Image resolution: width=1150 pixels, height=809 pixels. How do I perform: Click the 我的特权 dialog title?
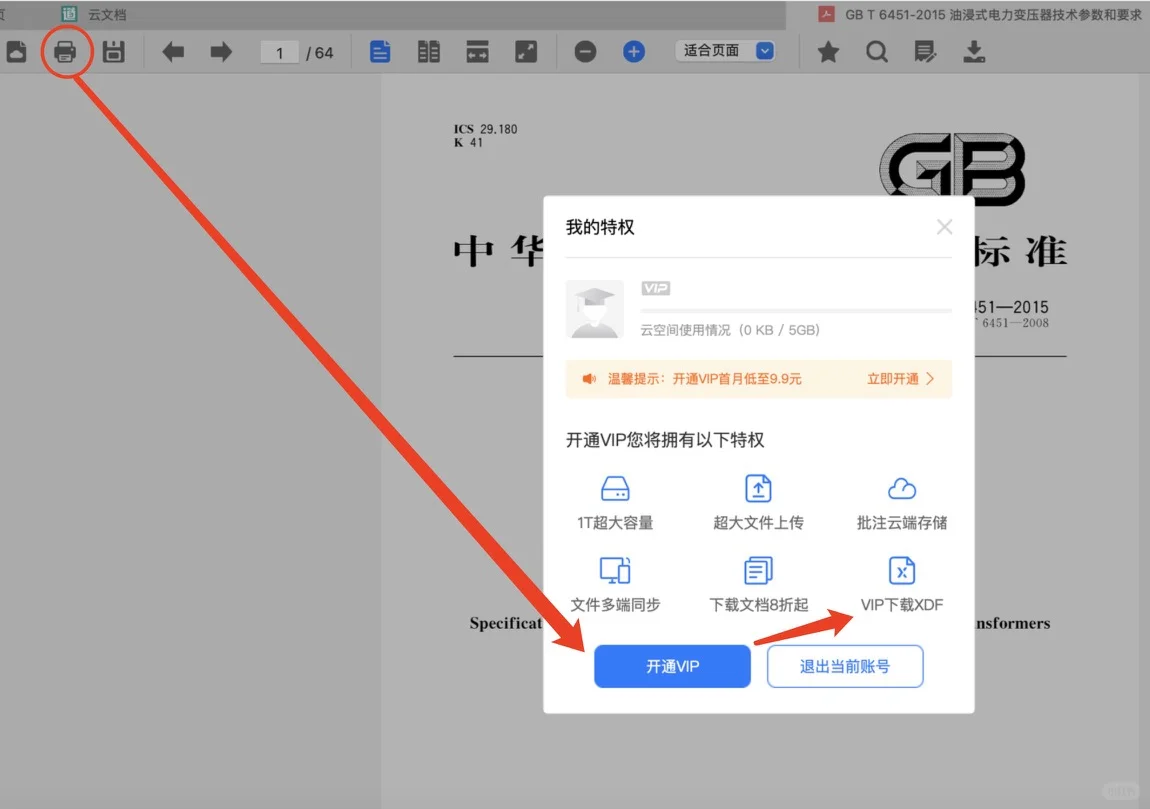(600, 227)
